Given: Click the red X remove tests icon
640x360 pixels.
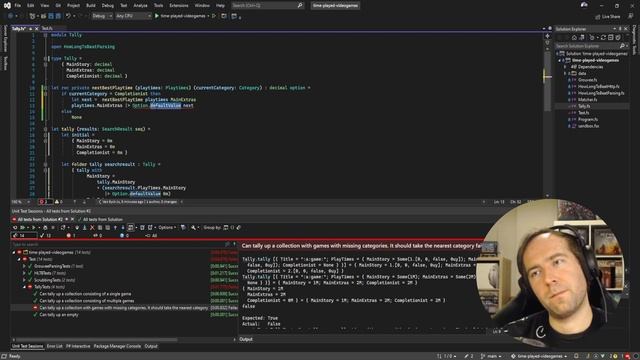Looking at the screenshot, I should tap(92, 228).
